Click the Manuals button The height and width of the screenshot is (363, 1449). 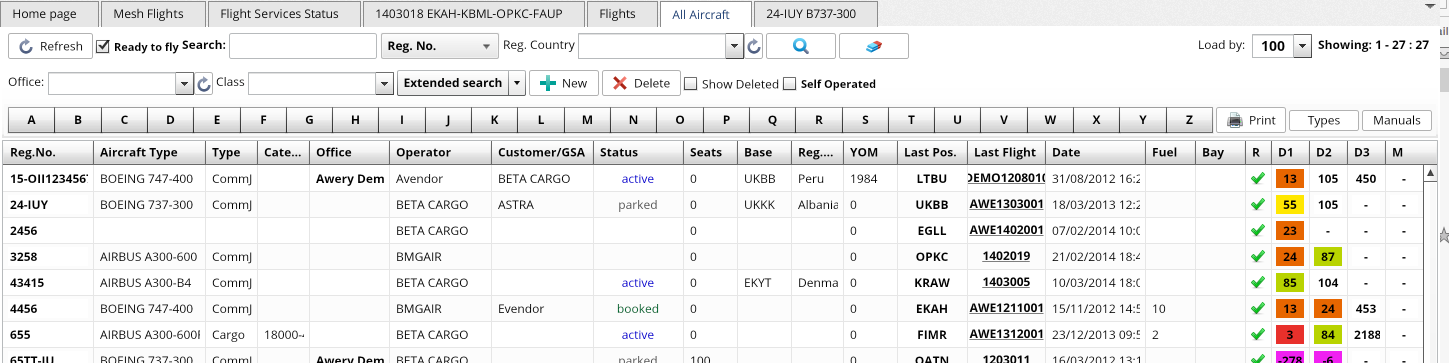click(1396, 120)
